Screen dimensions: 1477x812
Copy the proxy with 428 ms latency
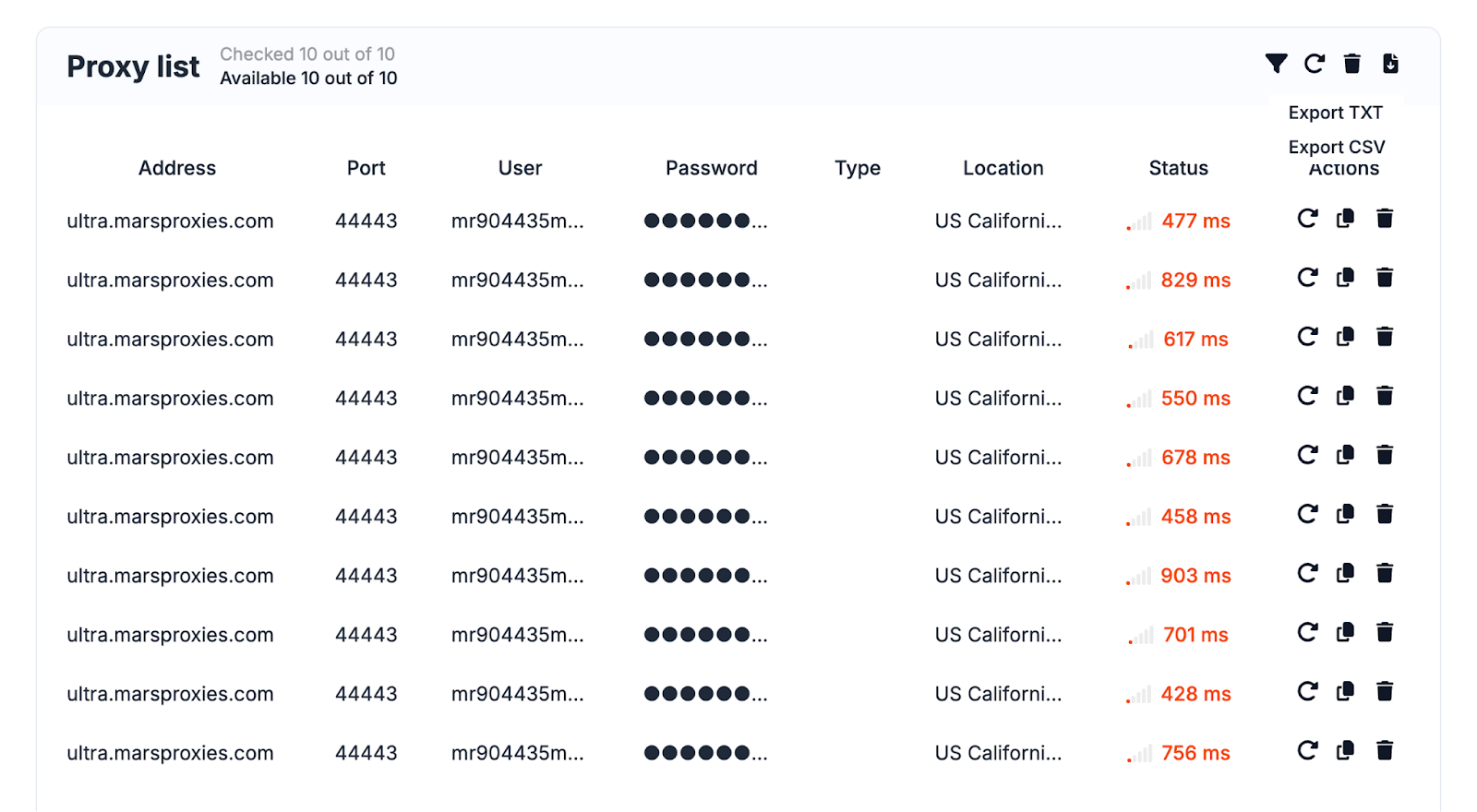[x=1346, y=691]
